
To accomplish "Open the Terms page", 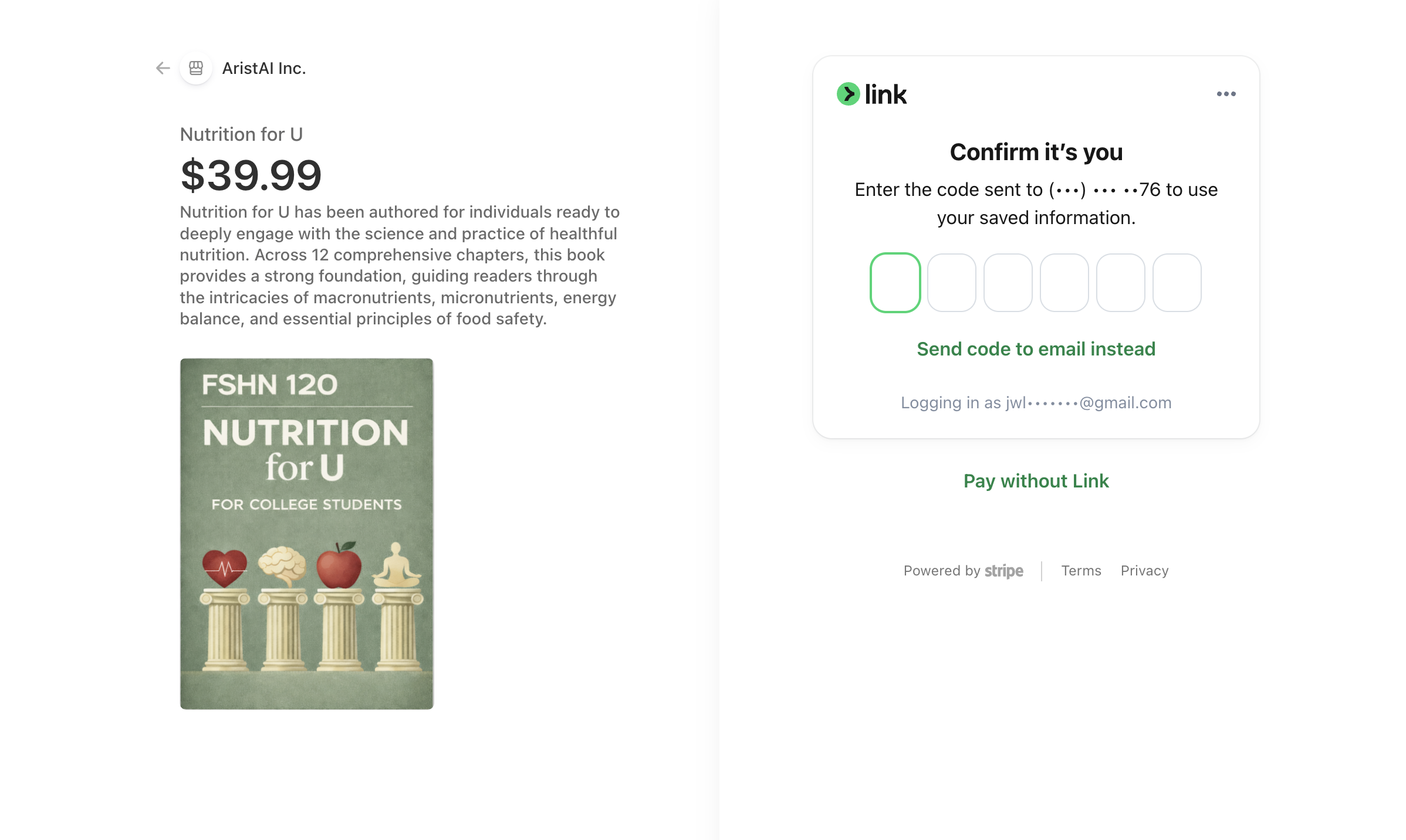I will click(1081, 570).
